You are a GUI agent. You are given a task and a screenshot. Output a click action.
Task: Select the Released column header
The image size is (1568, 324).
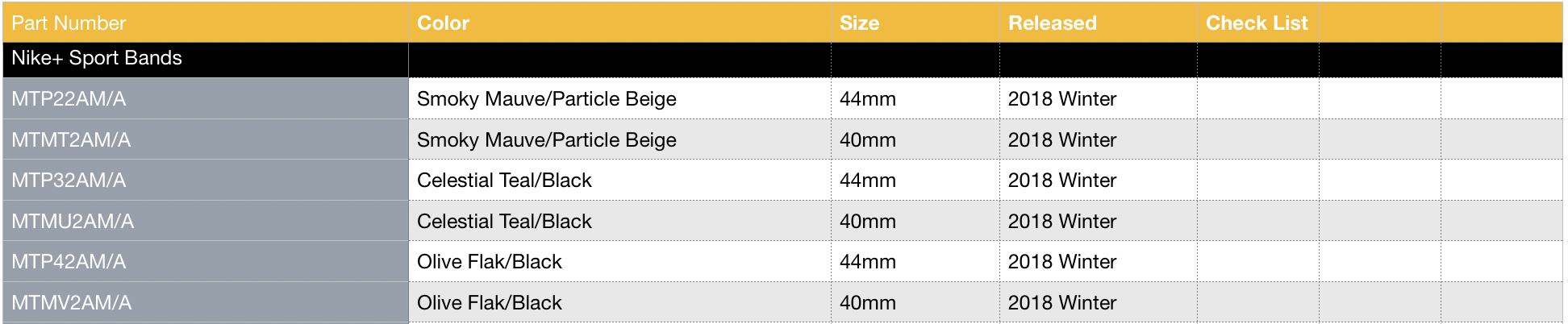coord(1052,23)
